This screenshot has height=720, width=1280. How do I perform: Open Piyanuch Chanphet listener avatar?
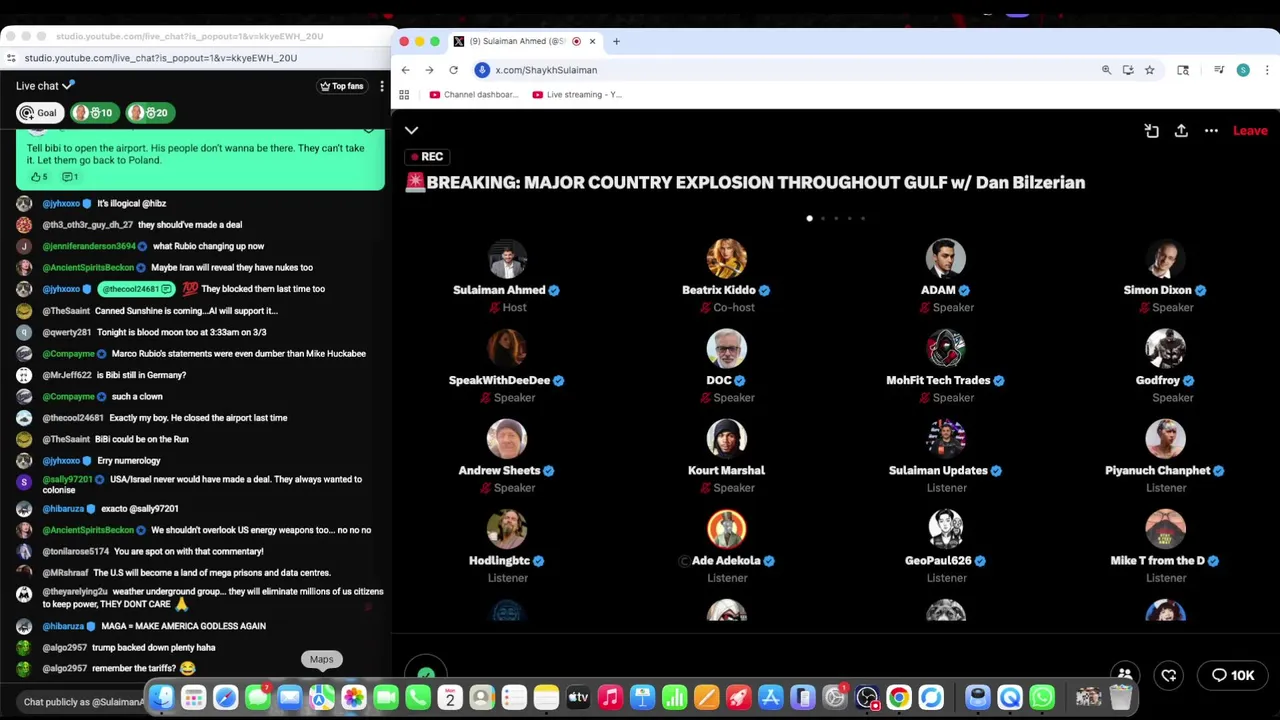1165,438
